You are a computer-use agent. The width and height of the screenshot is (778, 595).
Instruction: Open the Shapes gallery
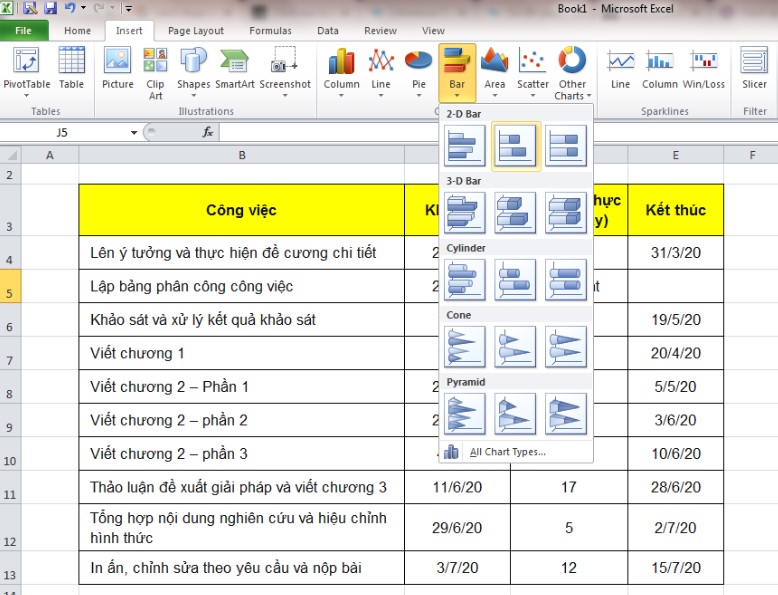pos(194,72)
